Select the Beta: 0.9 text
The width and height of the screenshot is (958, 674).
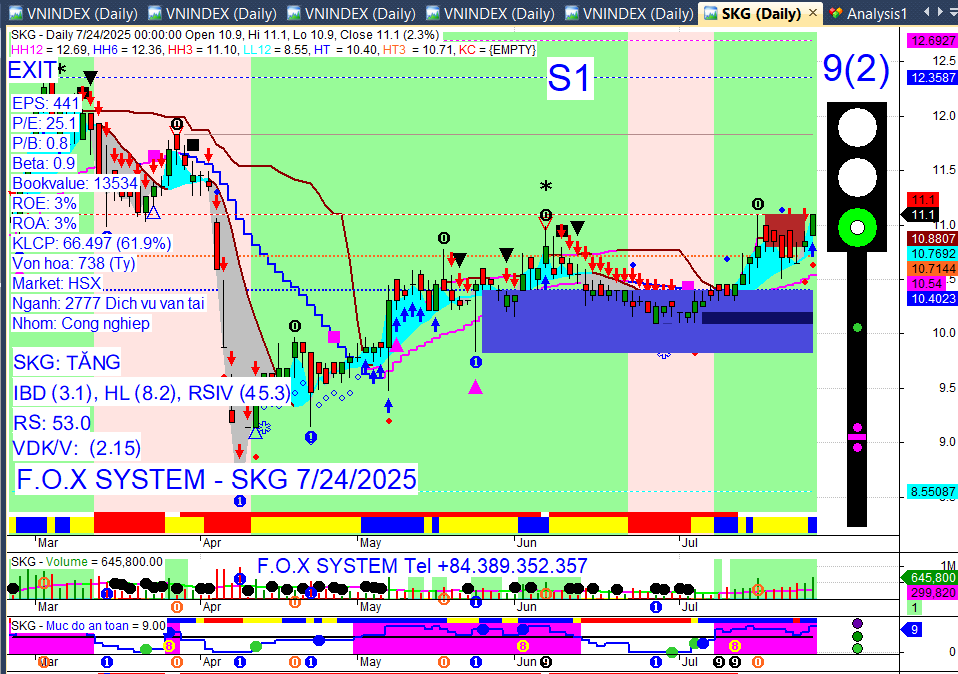coord(44,163)
